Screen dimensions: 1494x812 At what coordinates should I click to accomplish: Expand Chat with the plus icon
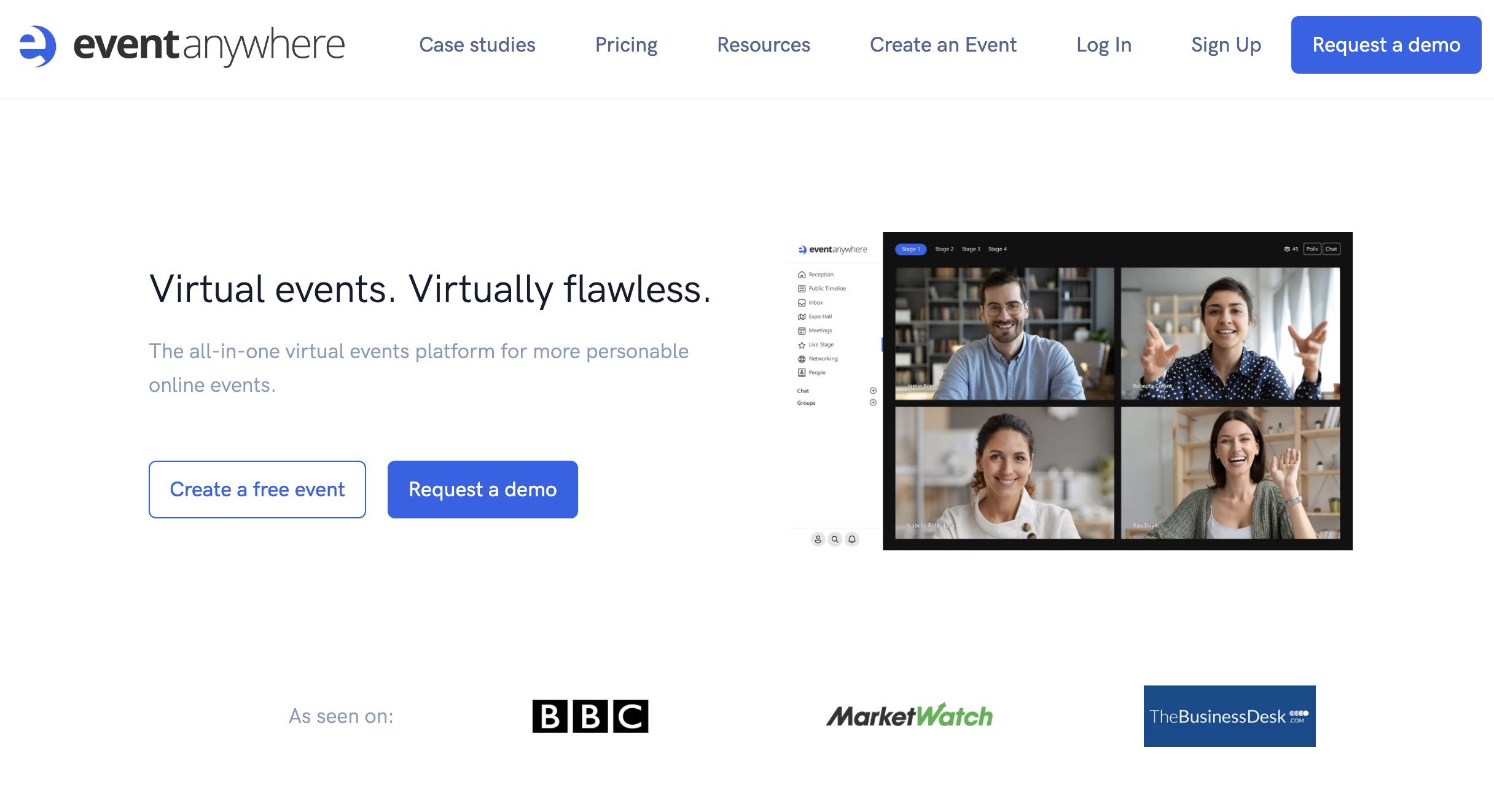coord(873,391)
